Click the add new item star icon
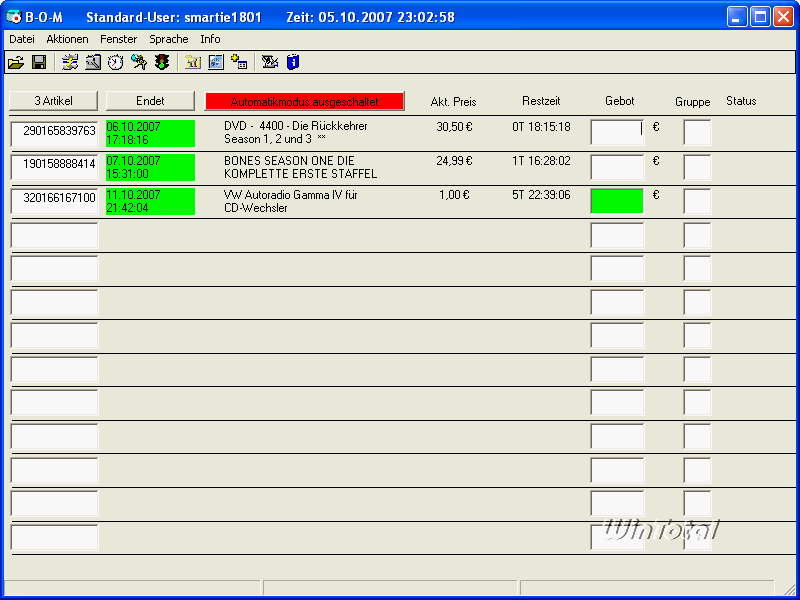This screenshot has height=600, width=800. [239, 62]
